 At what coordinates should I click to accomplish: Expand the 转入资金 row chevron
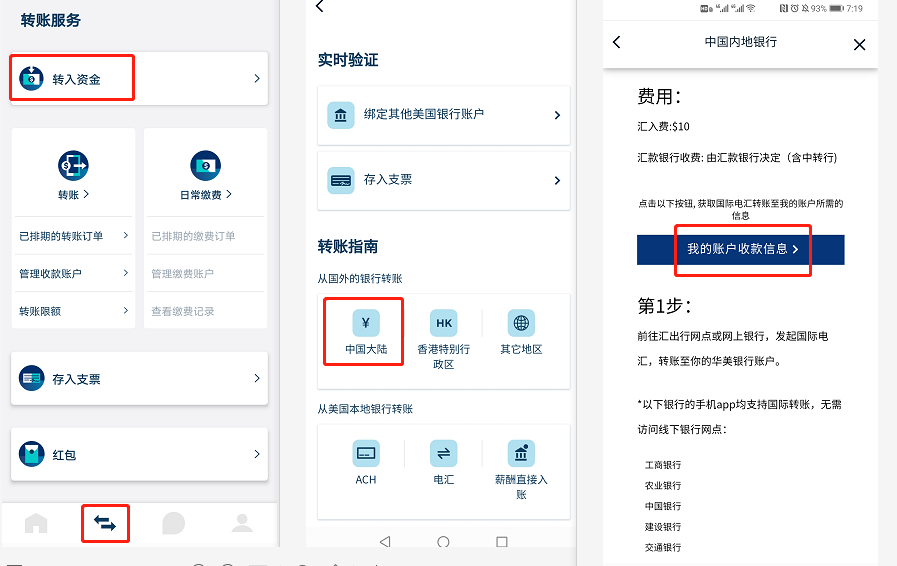257,78
